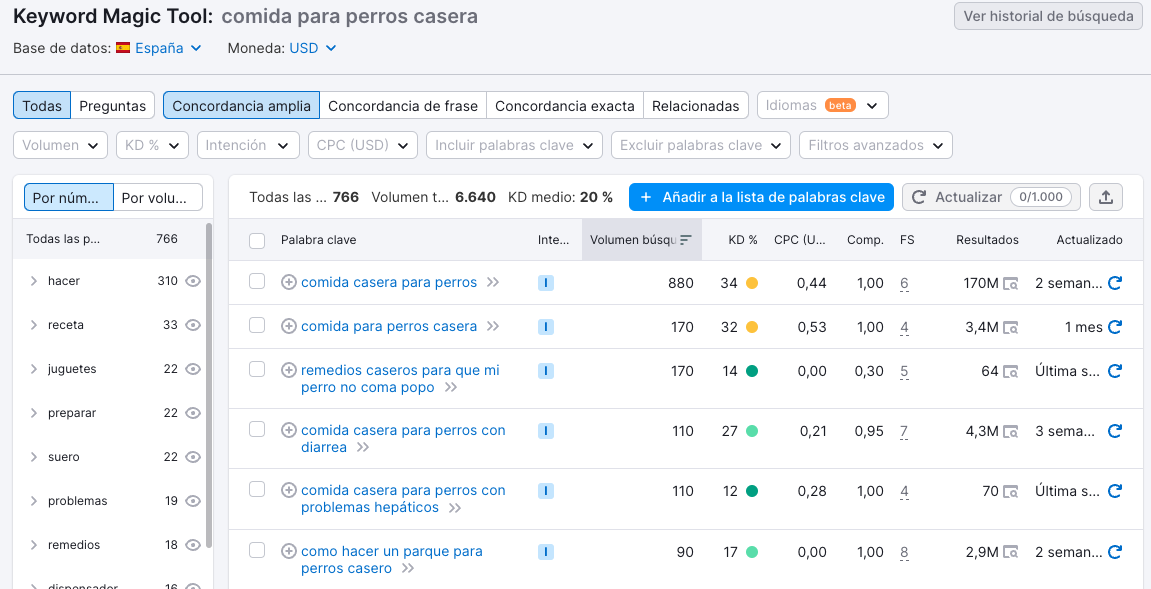1151x589 pixels.
Task: Open Ver historial de búsqueda
Action: [1048, 16]
